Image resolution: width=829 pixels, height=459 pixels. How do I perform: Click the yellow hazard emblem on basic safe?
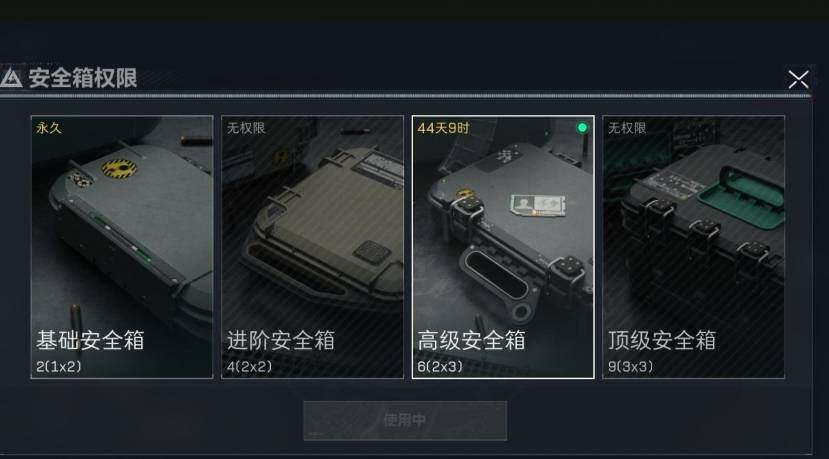tap(119, 169)
